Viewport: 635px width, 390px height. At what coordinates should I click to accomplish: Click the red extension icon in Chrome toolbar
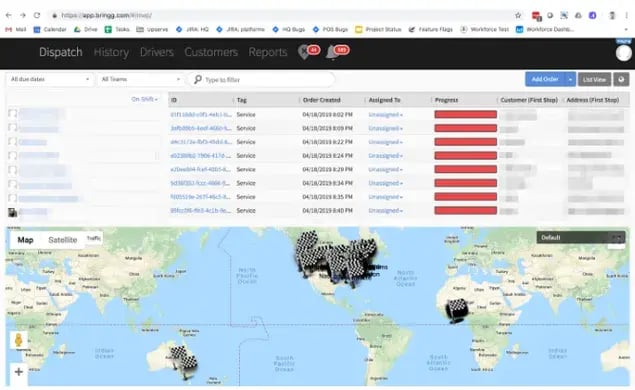(536, 16)
